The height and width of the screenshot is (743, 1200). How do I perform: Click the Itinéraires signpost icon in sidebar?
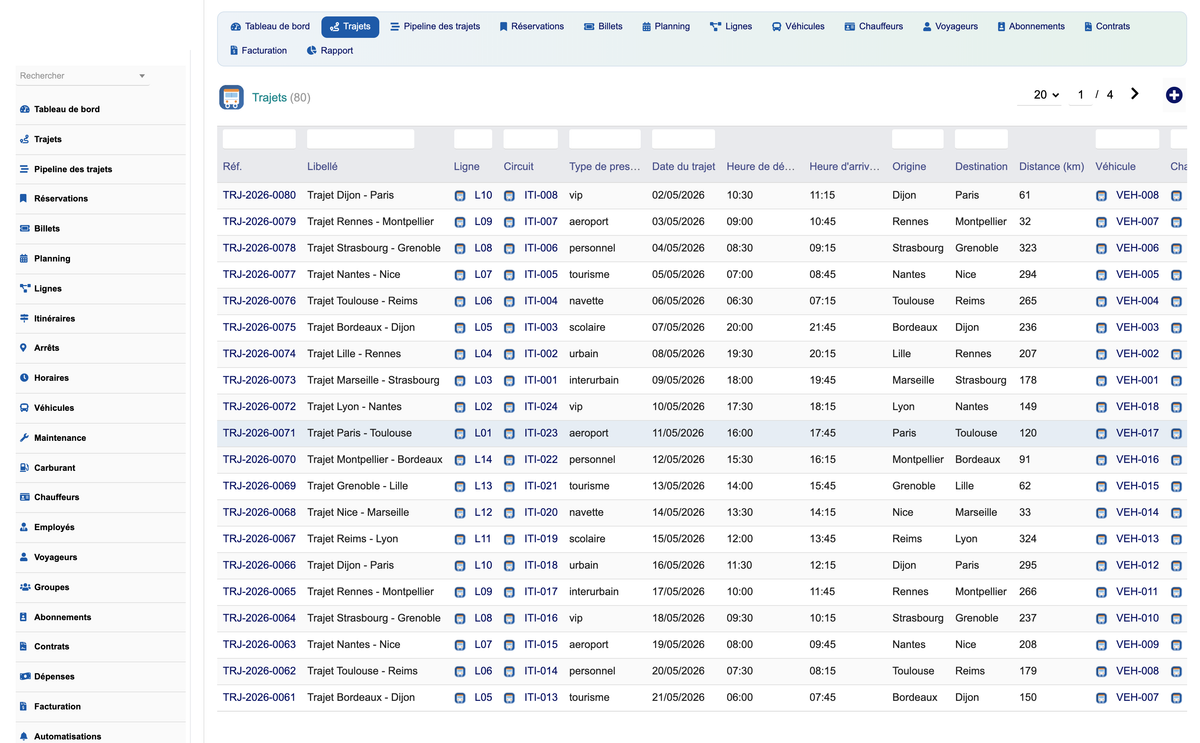[24, 318]
